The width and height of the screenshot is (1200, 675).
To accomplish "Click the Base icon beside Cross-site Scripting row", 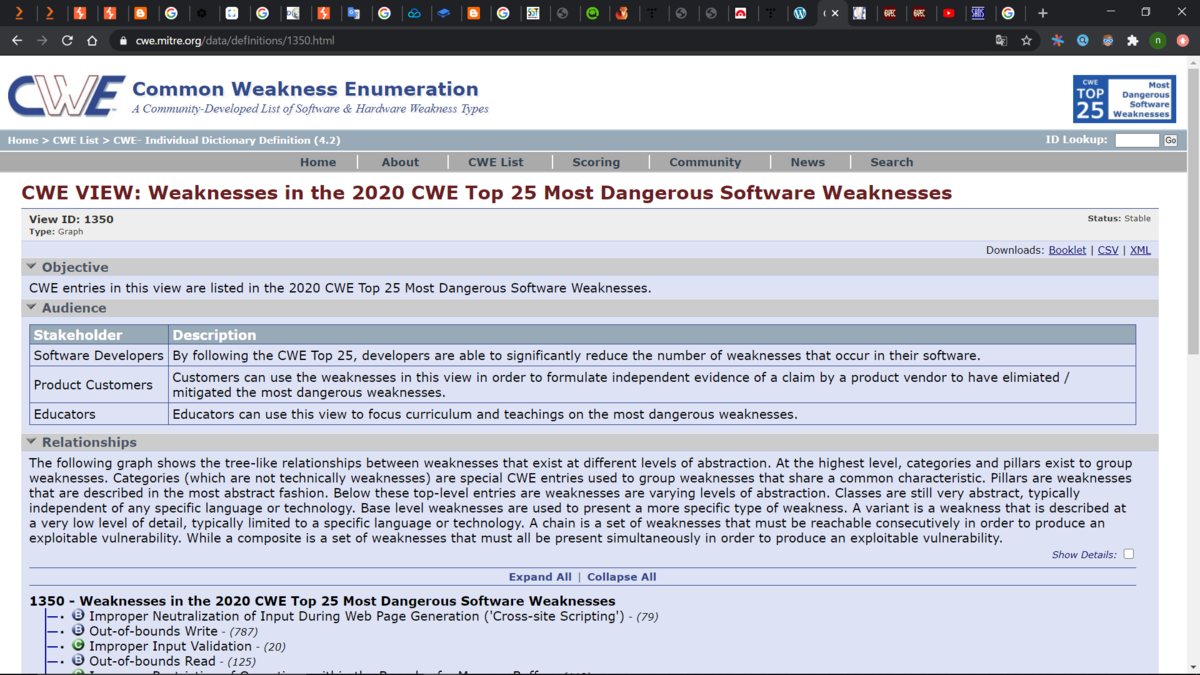I will point(78,616).
